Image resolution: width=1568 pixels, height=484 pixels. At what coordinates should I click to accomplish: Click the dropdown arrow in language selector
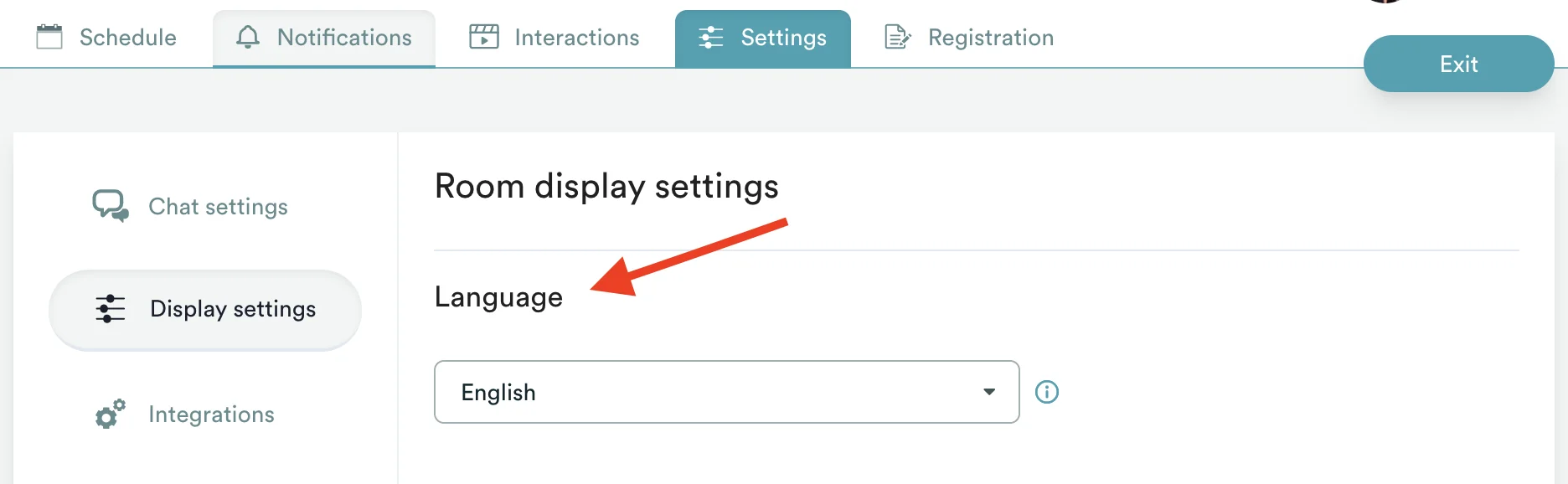989,391
